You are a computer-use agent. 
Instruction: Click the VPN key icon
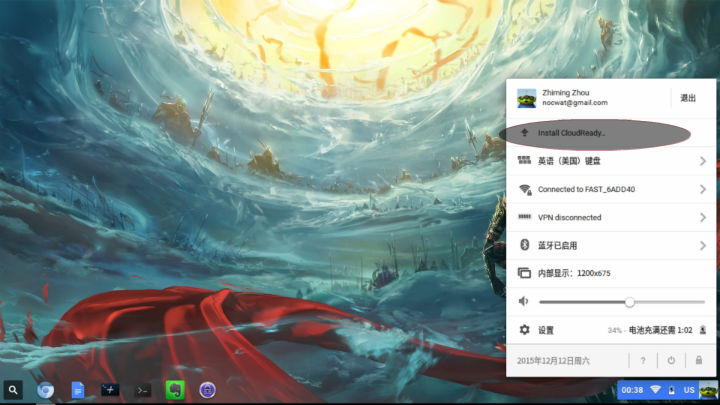524,217
